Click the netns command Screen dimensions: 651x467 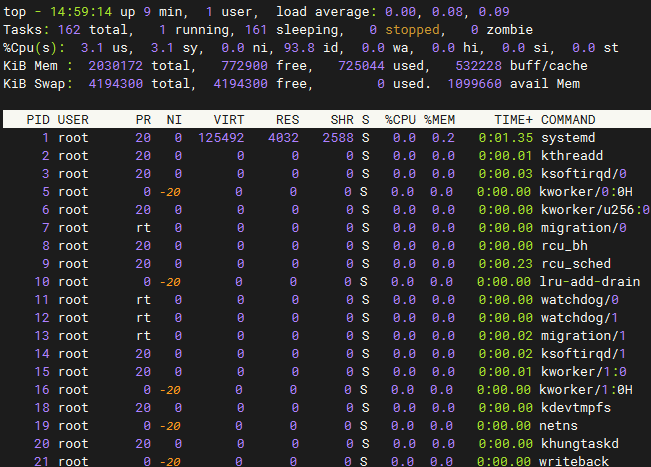[558, 425]
